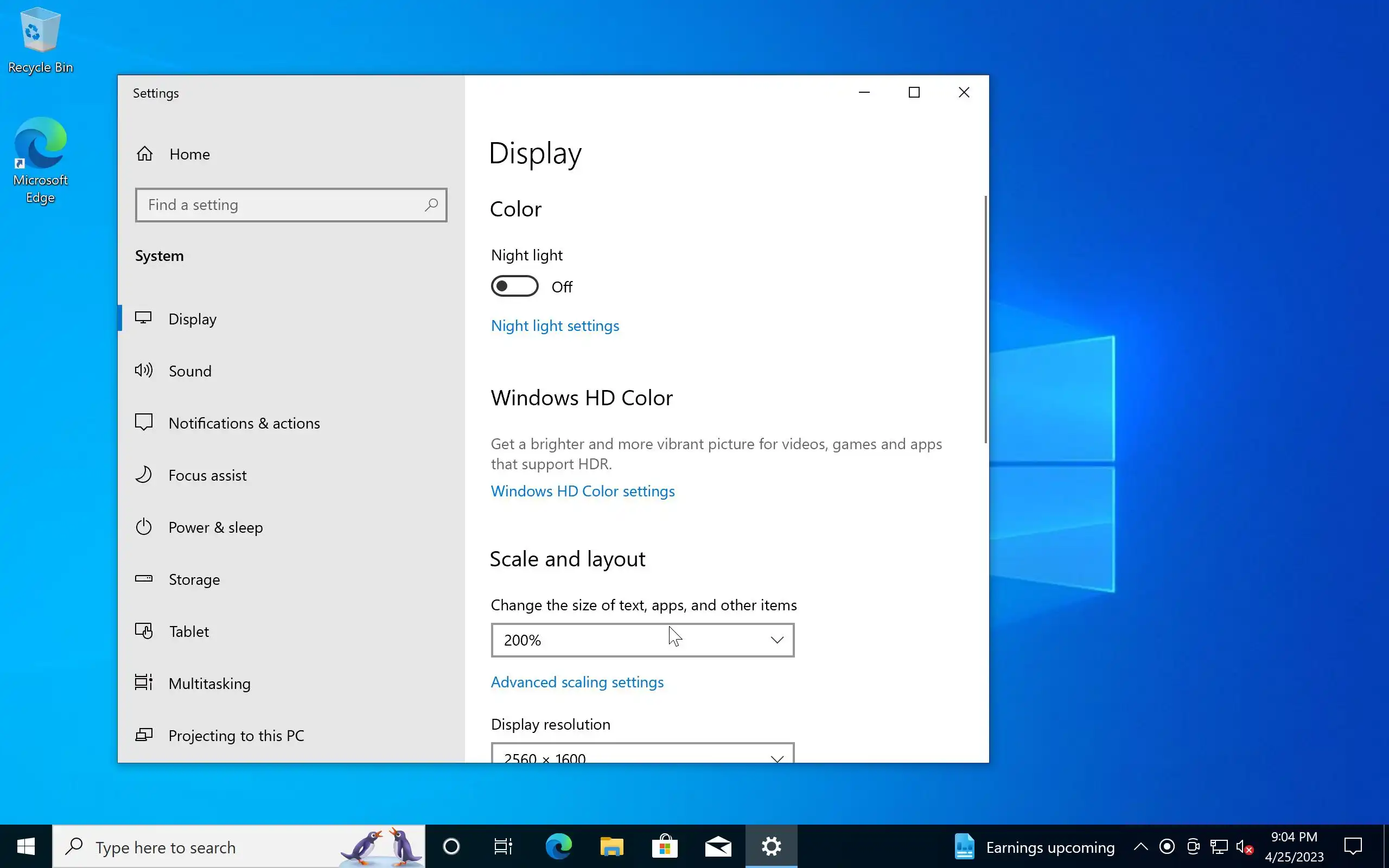Click the Tablet icon in sidebar
Image resolution: width=1389 pixels, height=868 pixels.
[143, 631]
